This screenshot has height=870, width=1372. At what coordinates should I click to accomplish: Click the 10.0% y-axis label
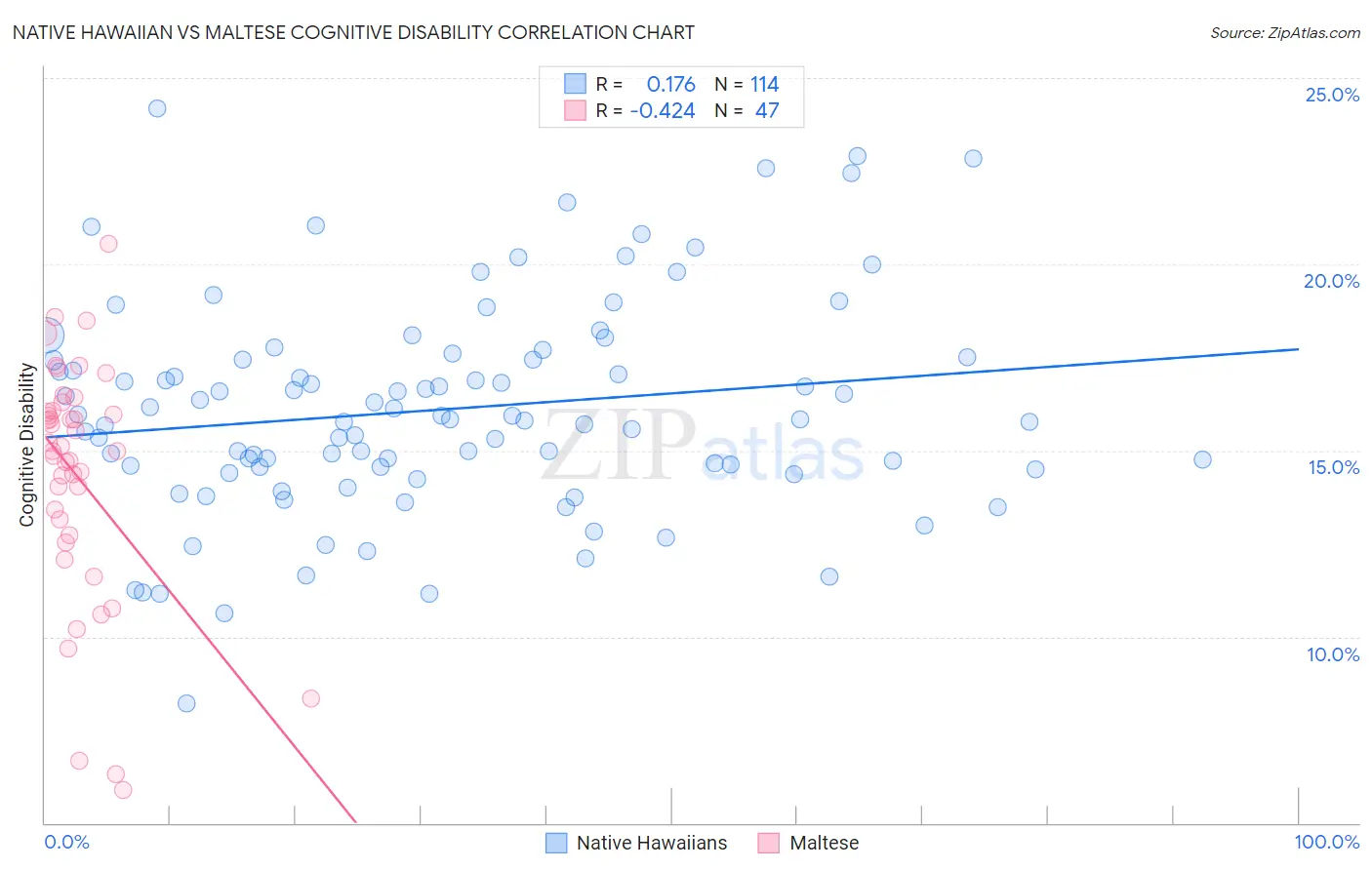click(1333, 654)
